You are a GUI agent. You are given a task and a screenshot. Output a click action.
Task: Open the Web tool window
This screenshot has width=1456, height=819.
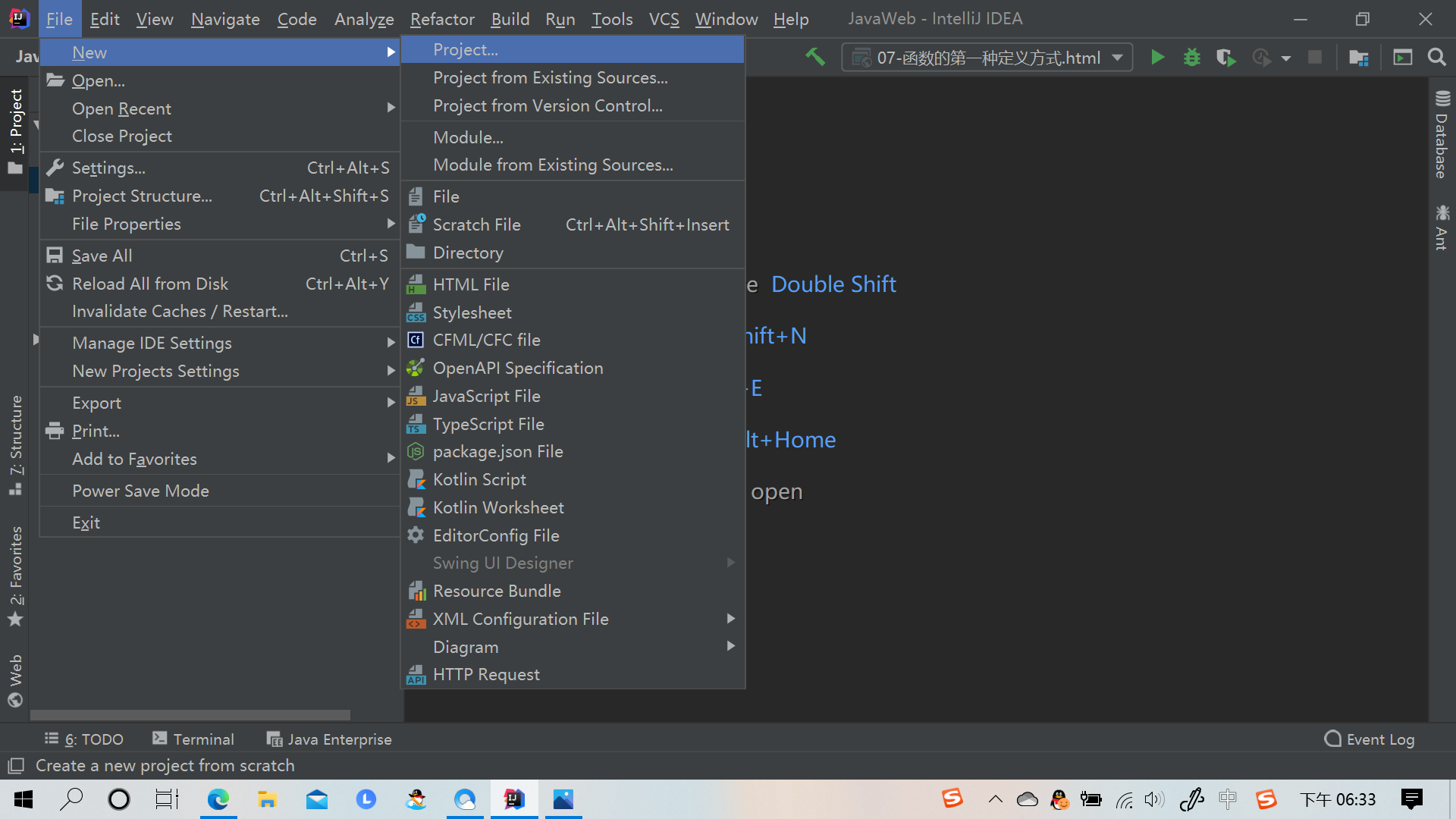(15, 673)
